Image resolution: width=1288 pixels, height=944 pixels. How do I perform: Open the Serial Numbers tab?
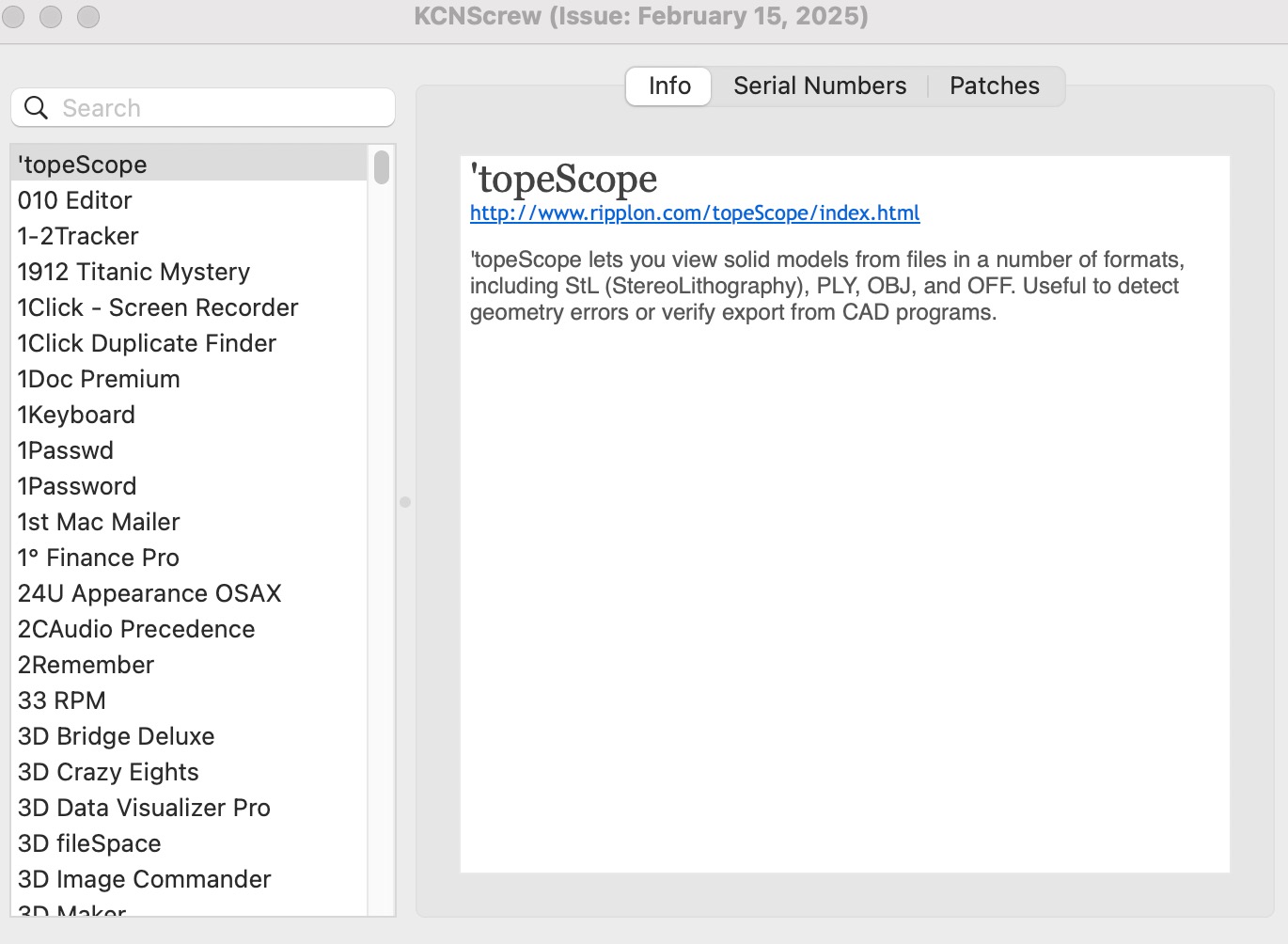pos(820,86)
